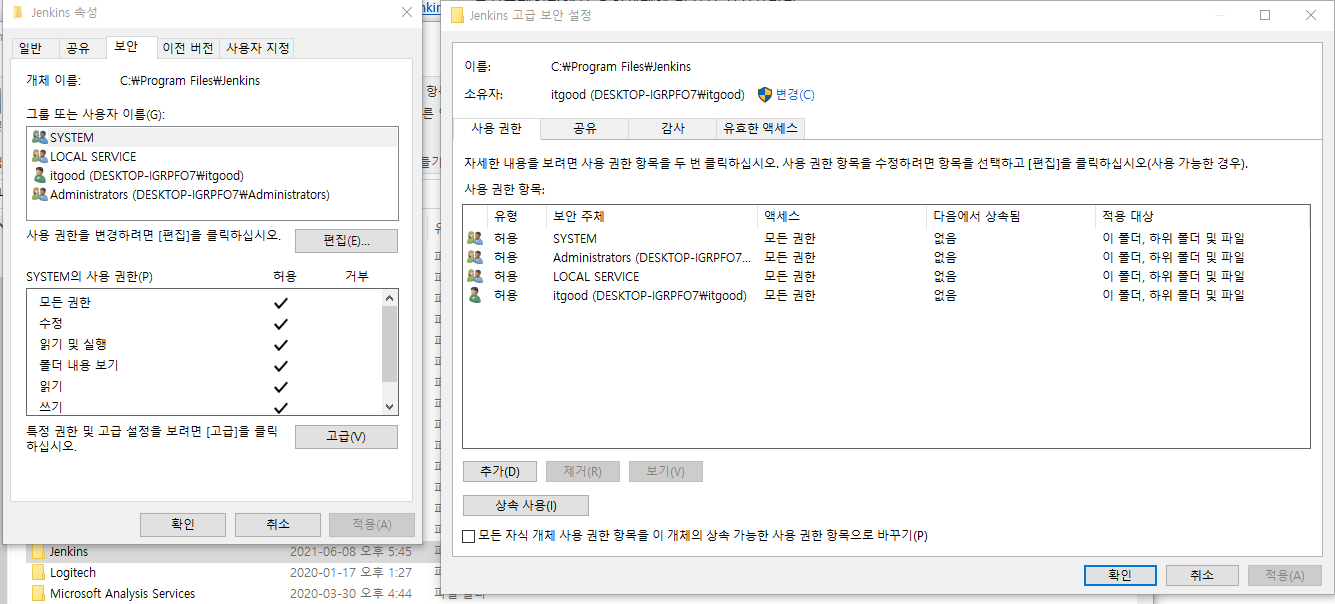Image resolution: width=1335 pixels, height=604 pixels.
Task: Click LOCAL SERVICE group icon in properties list
Action: click(40, 156)
